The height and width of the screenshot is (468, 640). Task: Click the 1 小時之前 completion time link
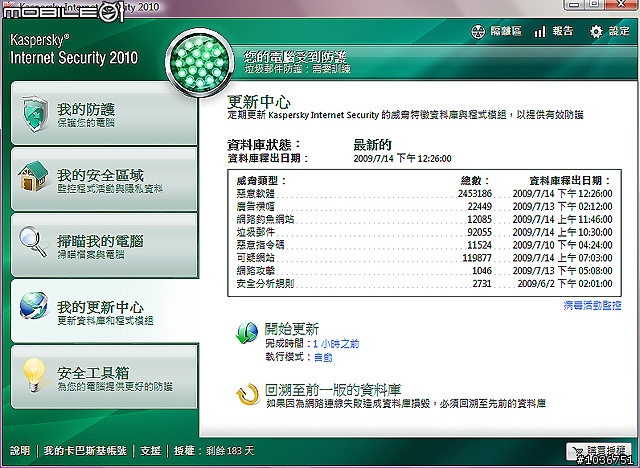tap(336, 344)
